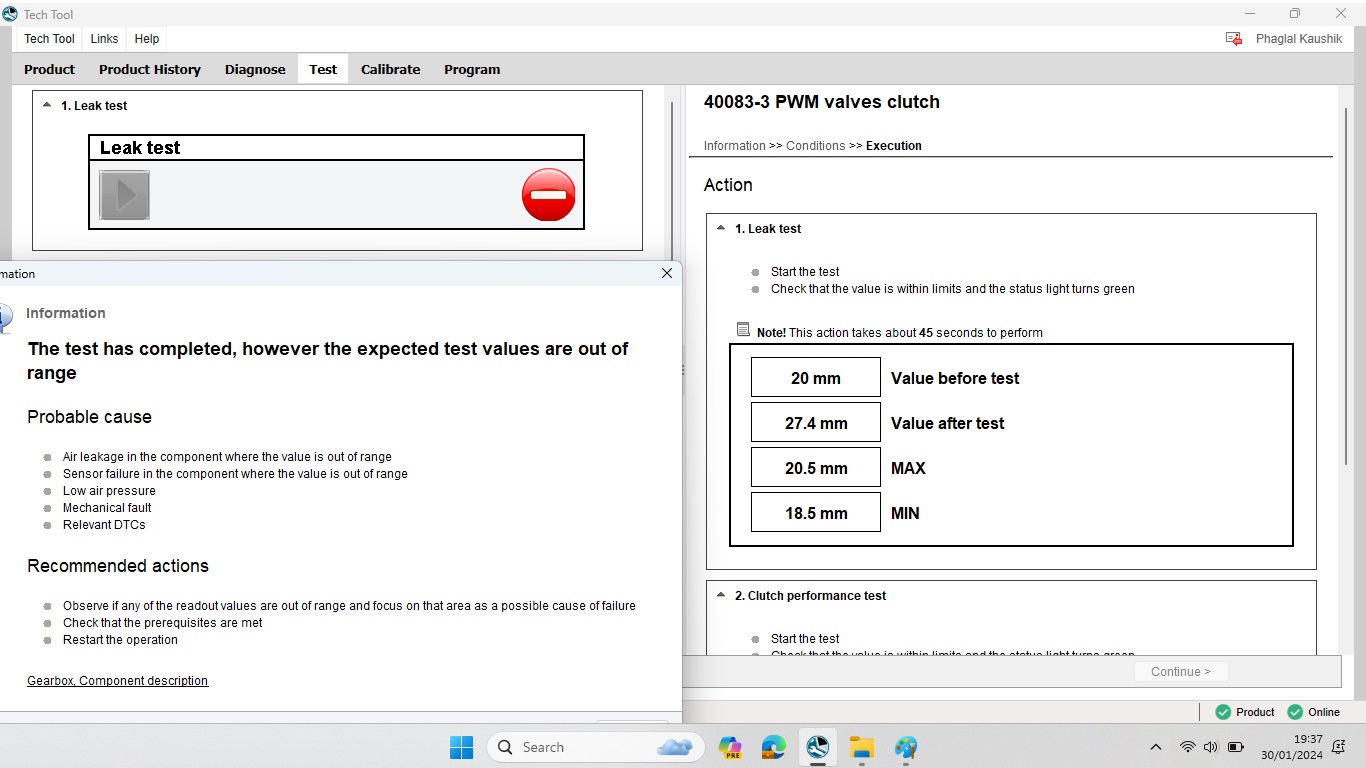Open the Program tab
1366x768 pixels.
pyautogui.click(x=472, y=69)
